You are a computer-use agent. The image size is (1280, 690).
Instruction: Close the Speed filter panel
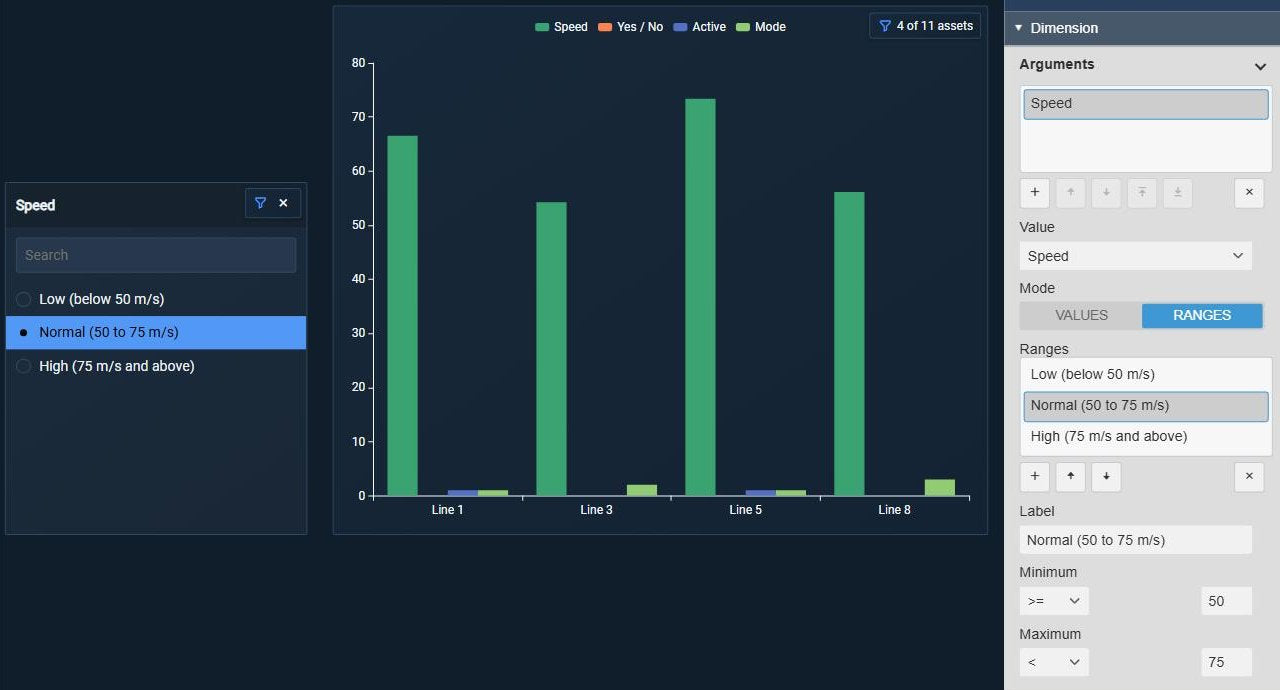pyautogui.click(x=283, y=203)
